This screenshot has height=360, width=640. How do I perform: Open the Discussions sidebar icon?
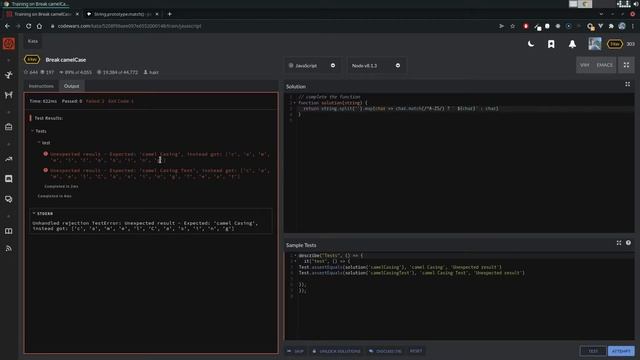pos(9,199)
